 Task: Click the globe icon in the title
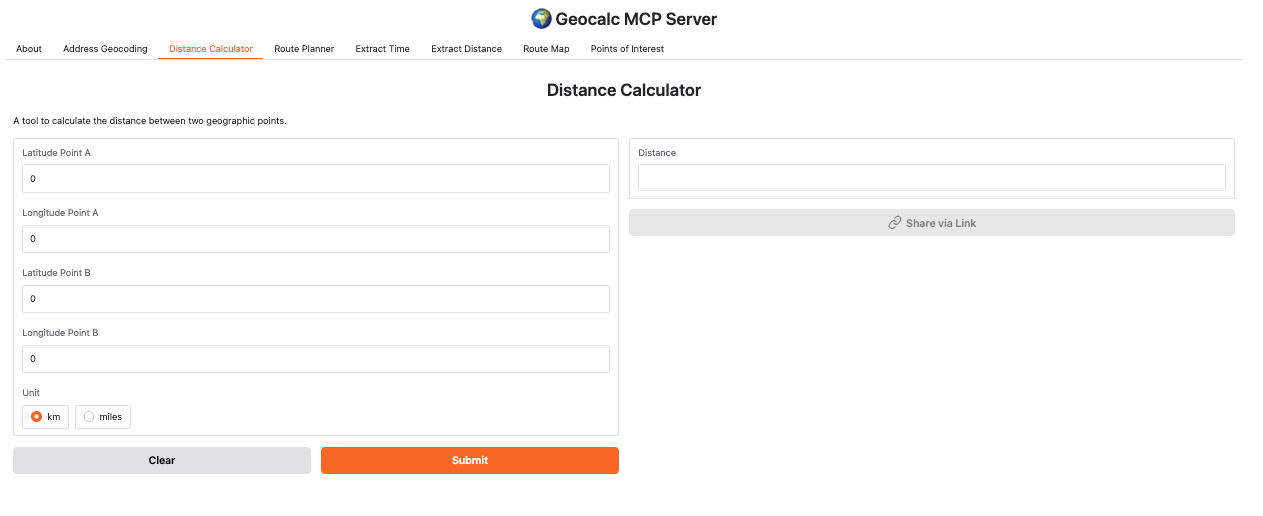pos(541,19)
